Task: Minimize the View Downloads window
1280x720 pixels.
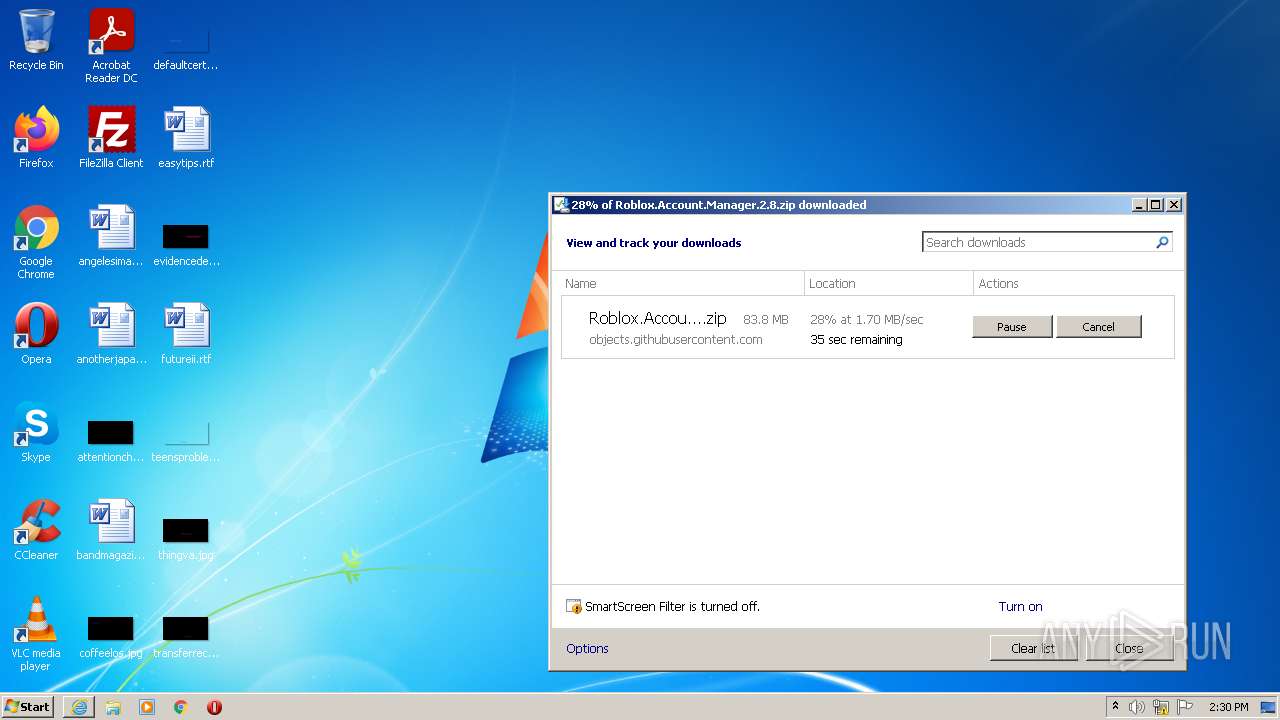Action: [x=1139, y=205]
